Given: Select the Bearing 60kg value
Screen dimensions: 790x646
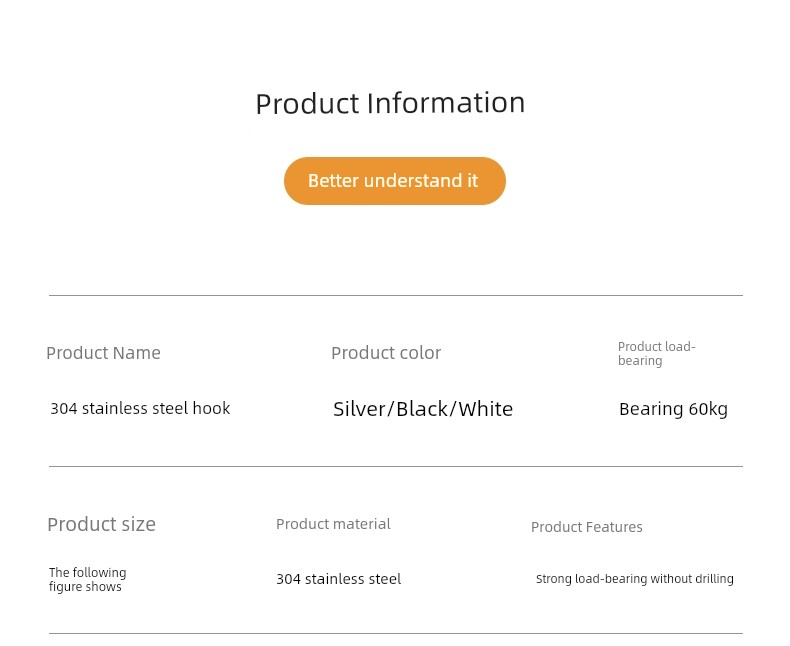Looking at the screenshot, I should 673,409.
